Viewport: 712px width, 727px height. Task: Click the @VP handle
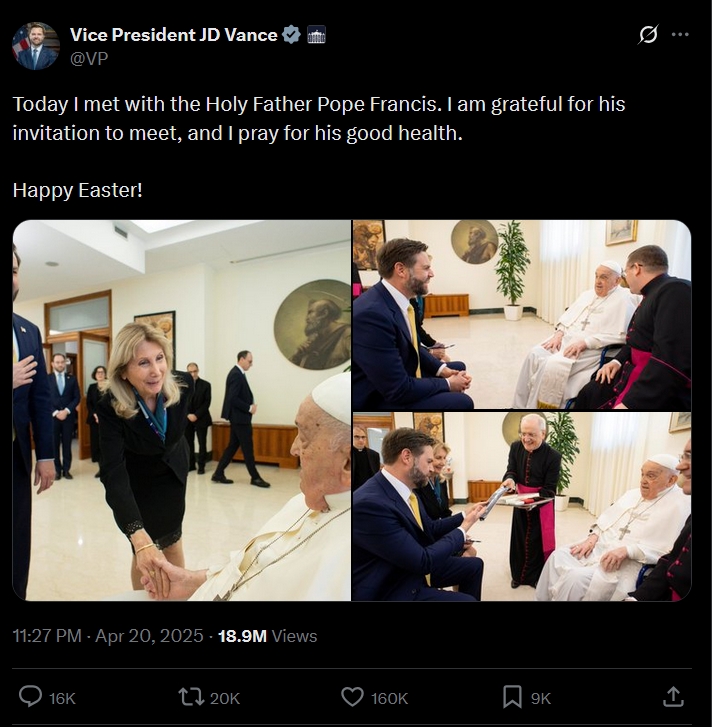tap(88, 58)
